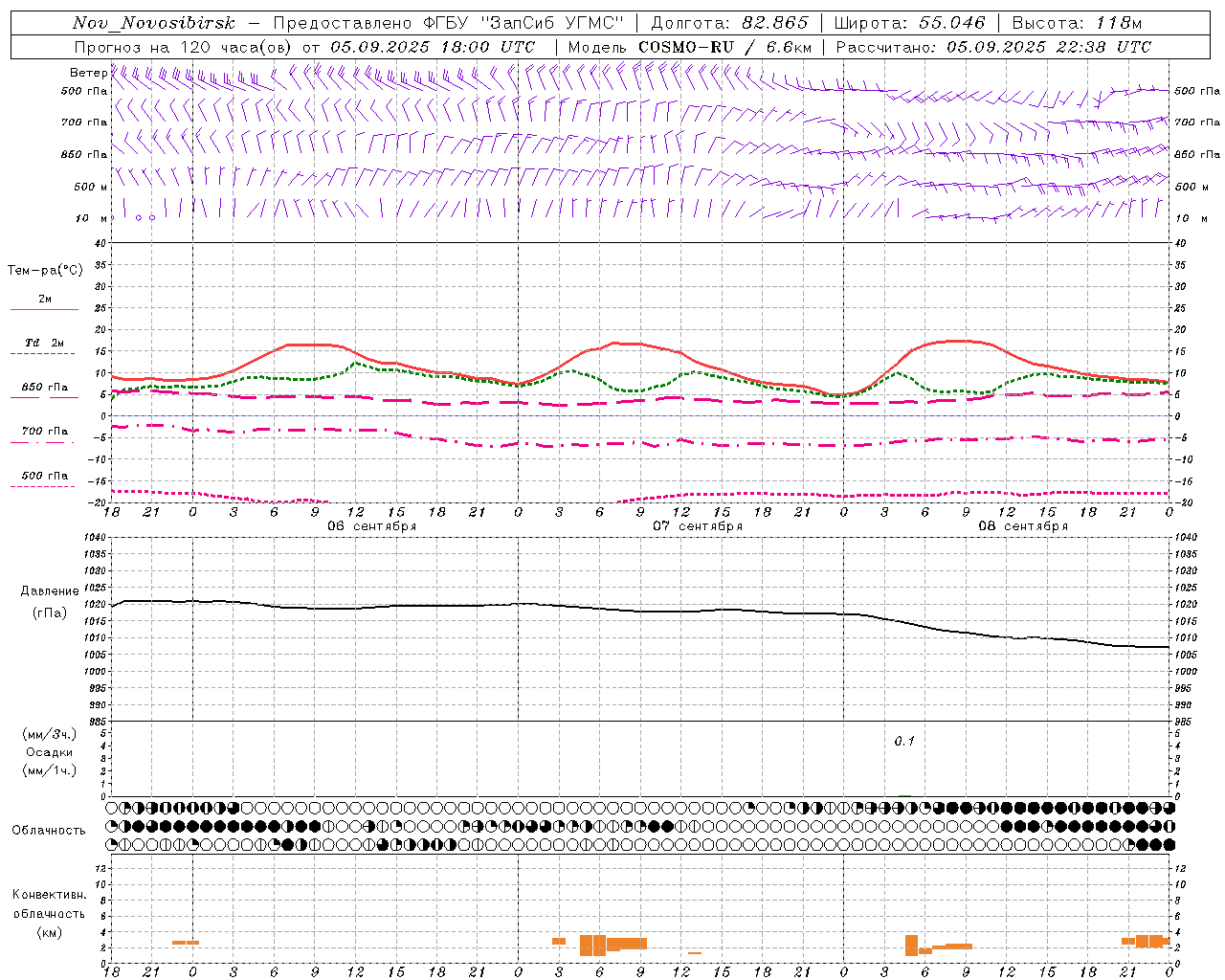This screenshot has height=980, width=1225.
Task: Click the "Конвективн." convective cloud label
Action: (50, 895)
